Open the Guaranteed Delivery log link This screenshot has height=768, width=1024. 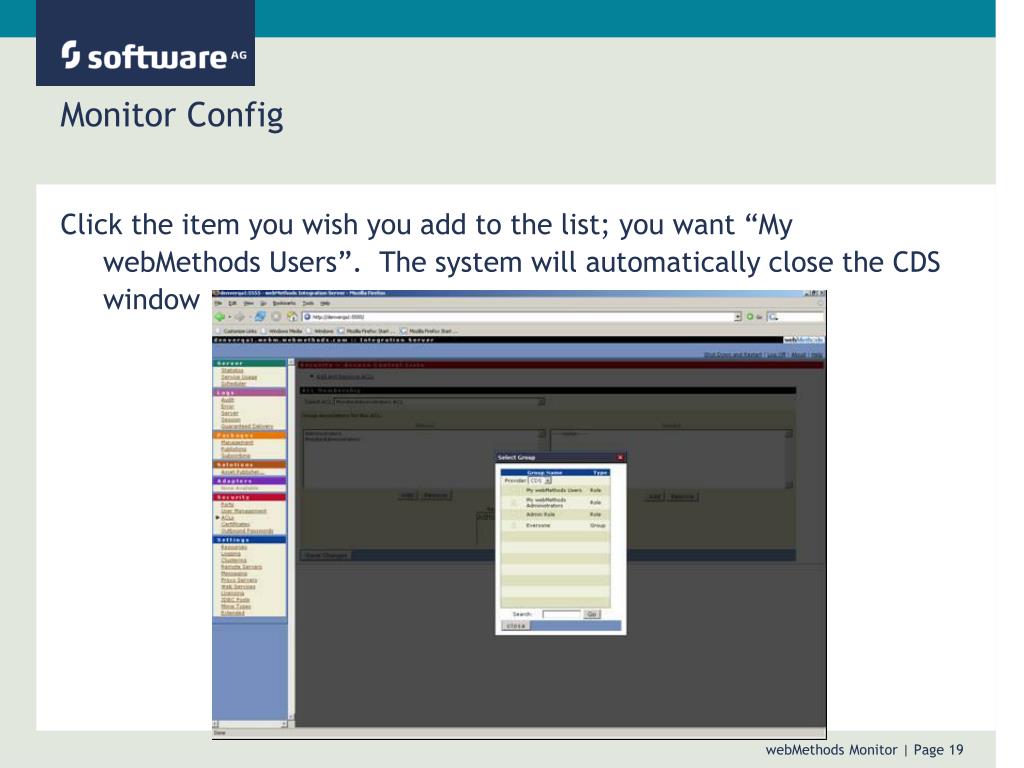point(247,426)
